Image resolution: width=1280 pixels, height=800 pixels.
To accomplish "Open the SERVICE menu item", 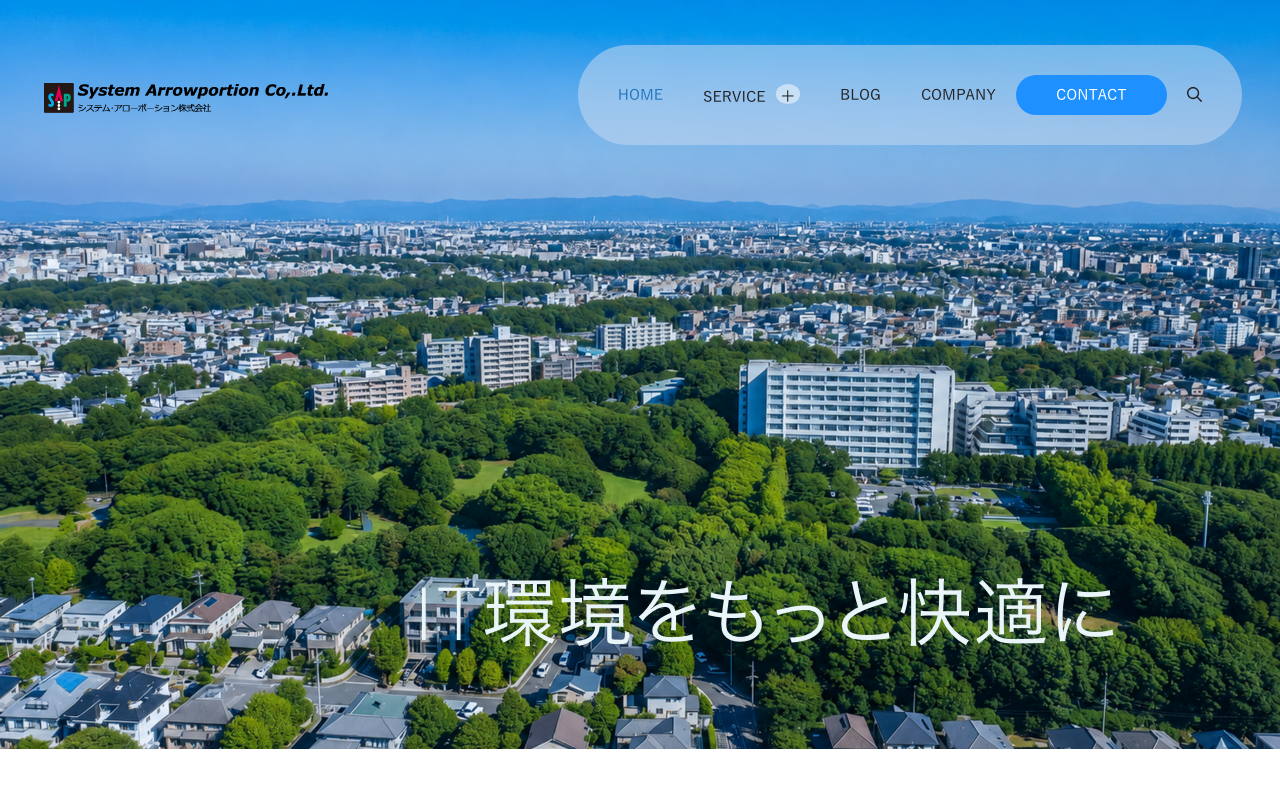I will point(734,96).
